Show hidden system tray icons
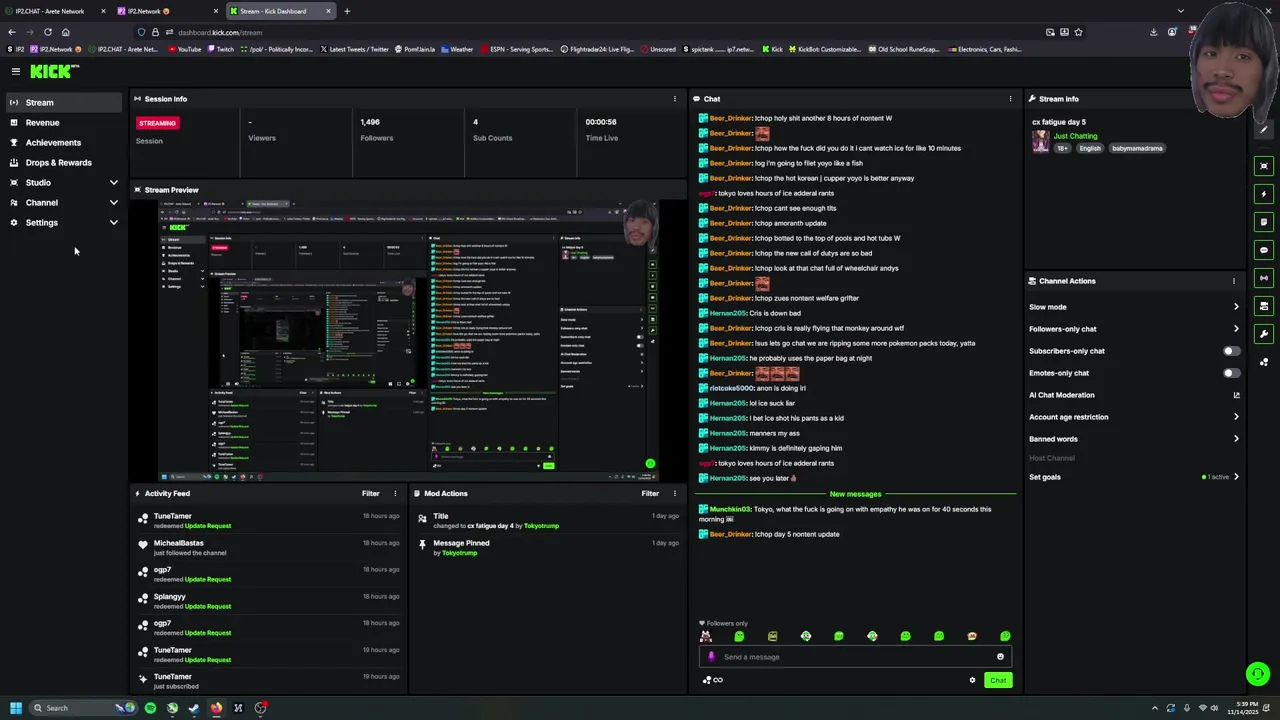This screenshot has width=1280, height=720. [x=1154, y=708]
